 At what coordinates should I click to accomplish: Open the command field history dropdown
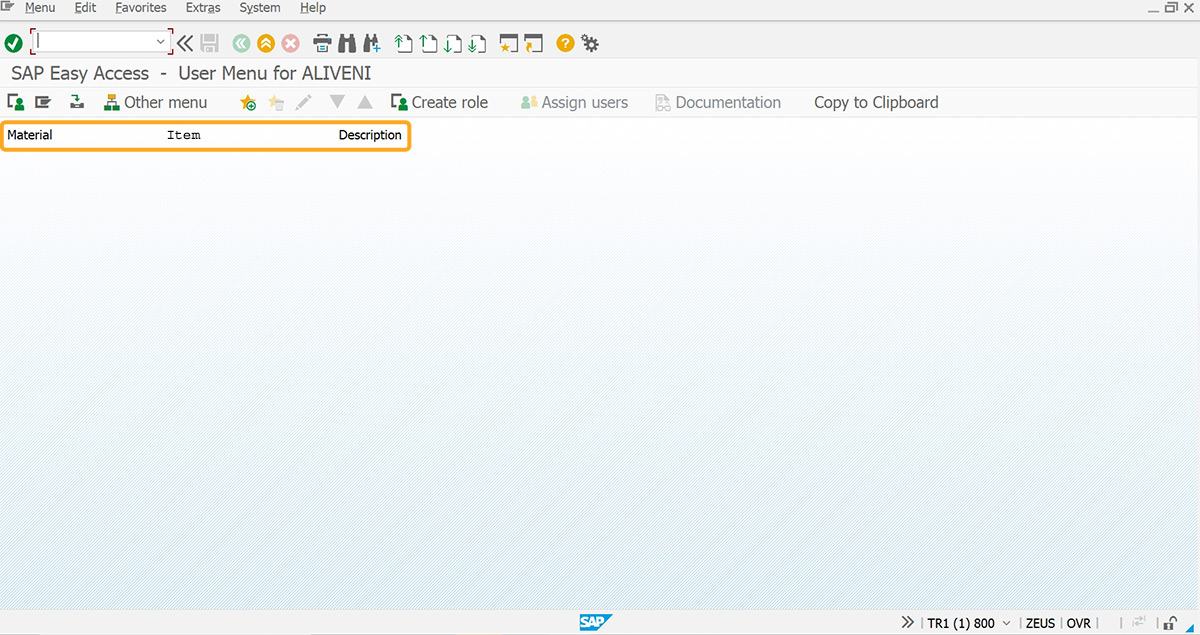(161, 42)
